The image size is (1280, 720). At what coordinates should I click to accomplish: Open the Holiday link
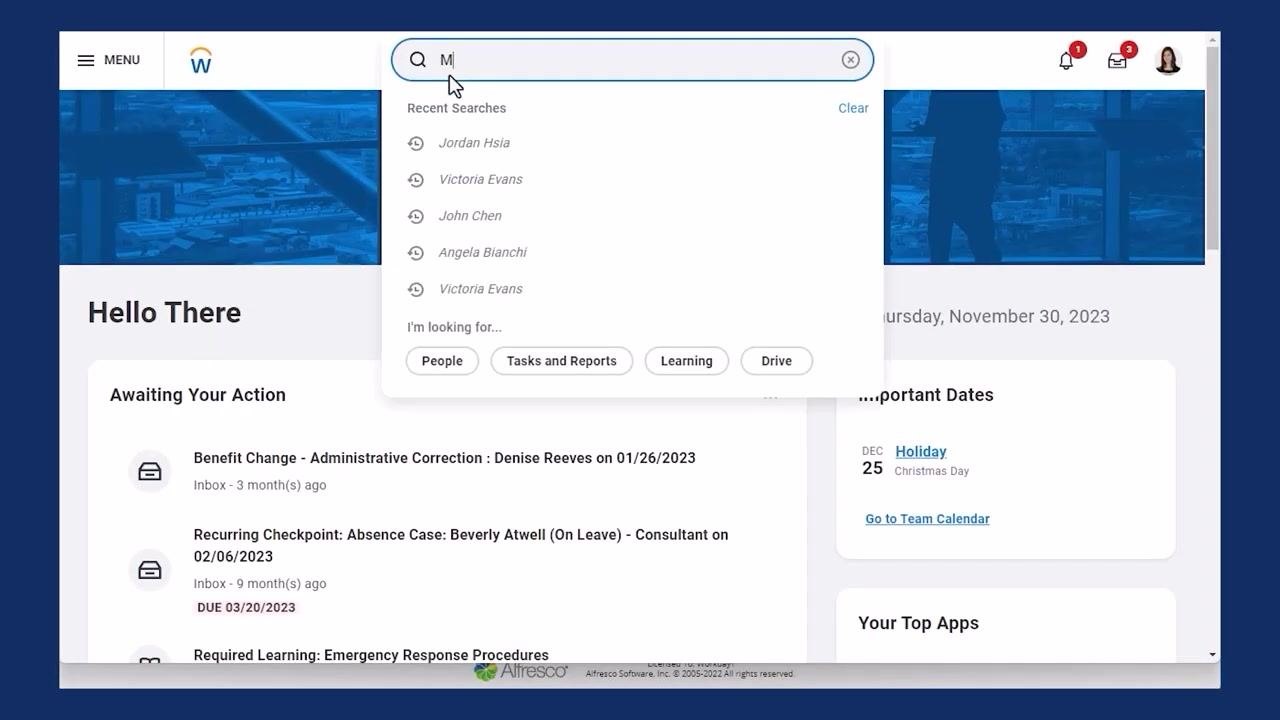coord(921,452)
